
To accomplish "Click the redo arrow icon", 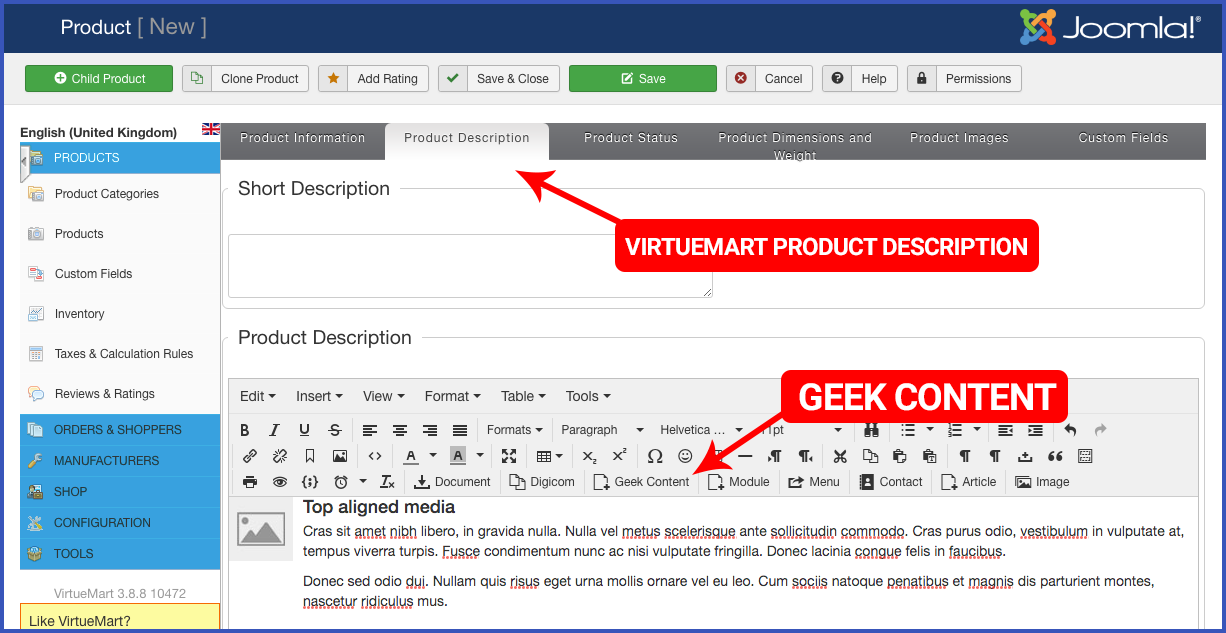I will 1101,430.
